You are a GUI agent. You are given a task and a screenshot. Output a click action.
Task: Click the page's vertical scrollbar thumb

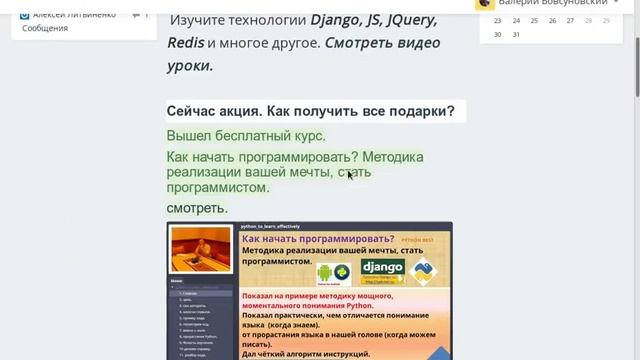pyautogui.click(x=637, y=67)
